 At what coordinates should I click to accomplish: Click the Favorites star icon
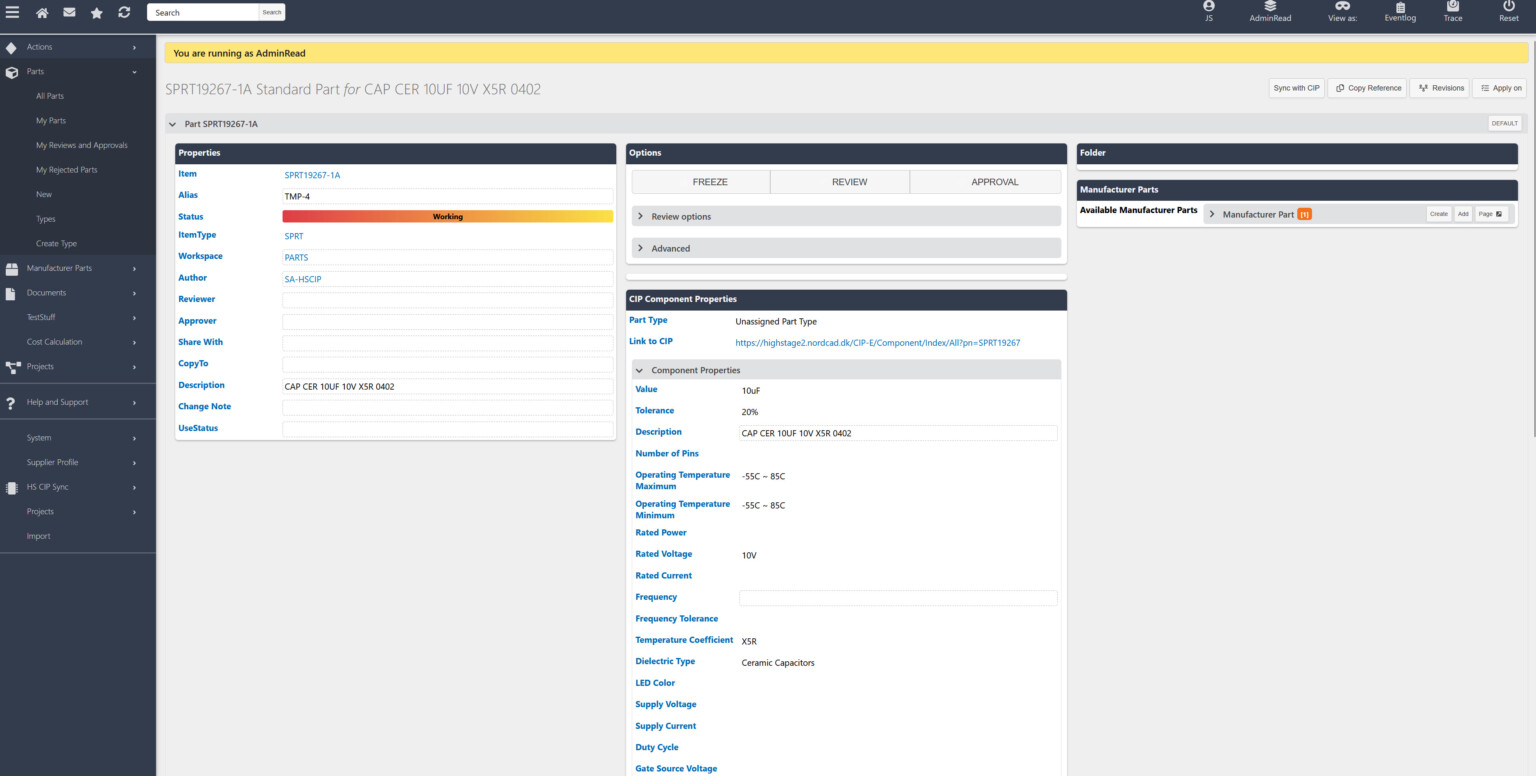tap(95, 13)
